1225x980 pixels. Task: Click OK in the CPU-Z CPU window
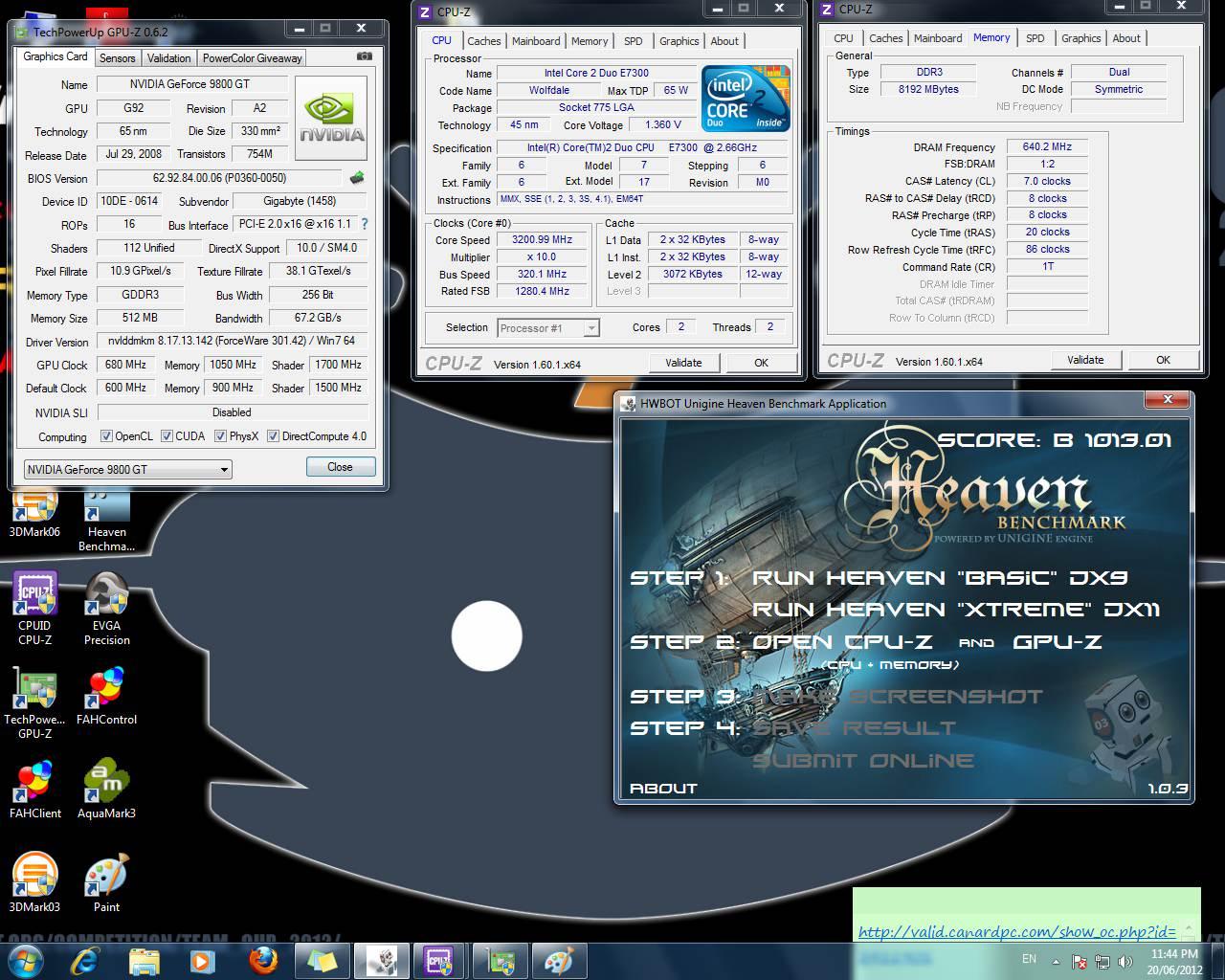point(761,363)
